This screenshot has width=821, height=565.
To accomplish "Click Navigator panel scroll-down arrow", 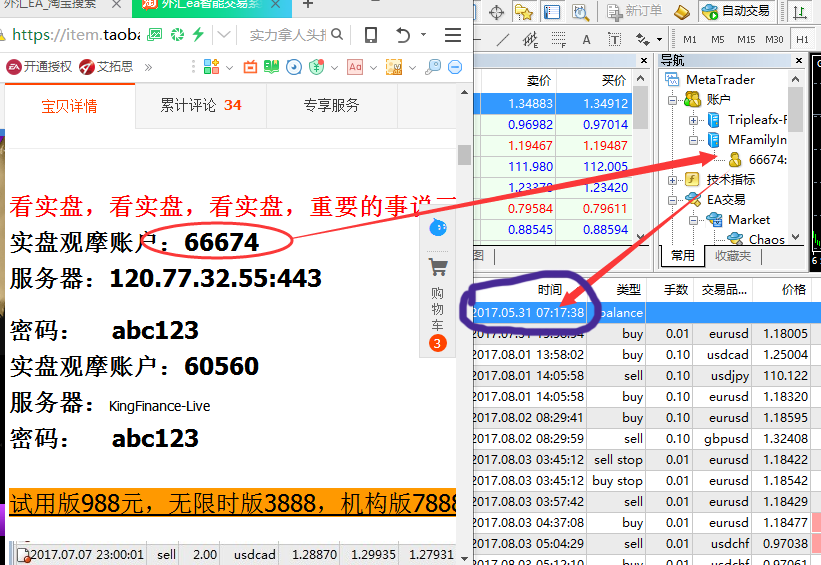I will click(x=795, y=237).
